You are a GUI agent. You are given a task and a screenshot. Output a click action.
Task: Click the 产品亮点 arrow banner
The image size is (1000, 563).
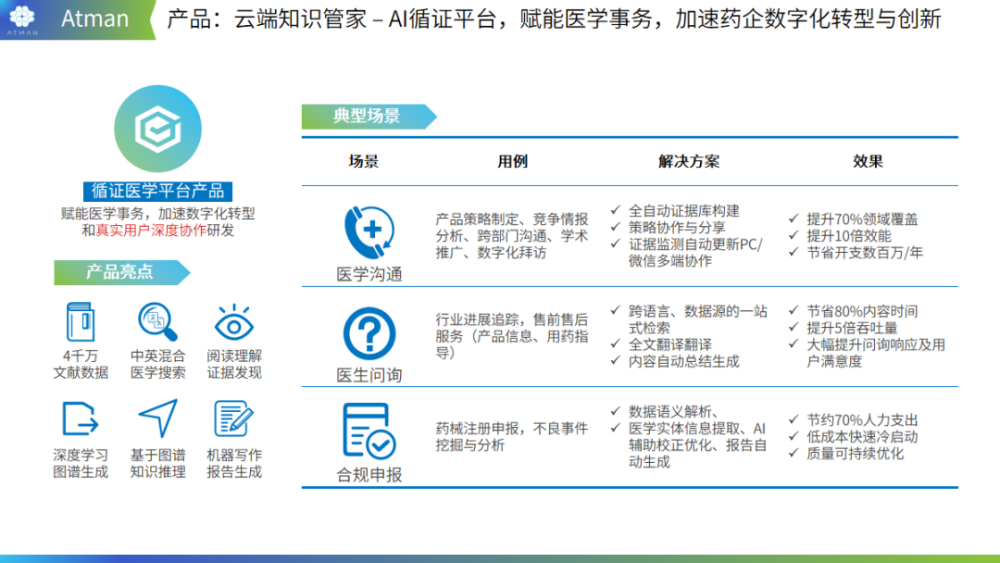[x=122, y=272]
